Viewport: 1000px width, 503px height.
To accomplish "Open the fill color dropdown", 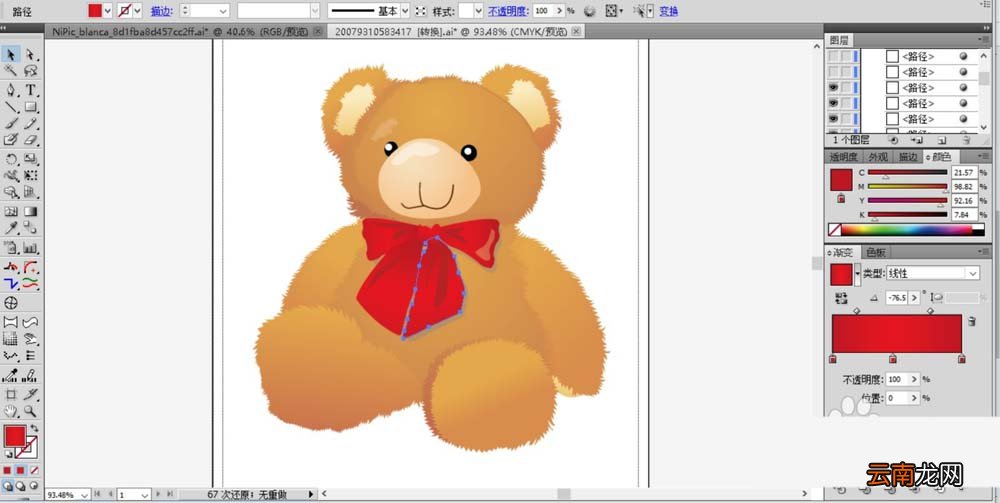I will [x=107, y=11].
